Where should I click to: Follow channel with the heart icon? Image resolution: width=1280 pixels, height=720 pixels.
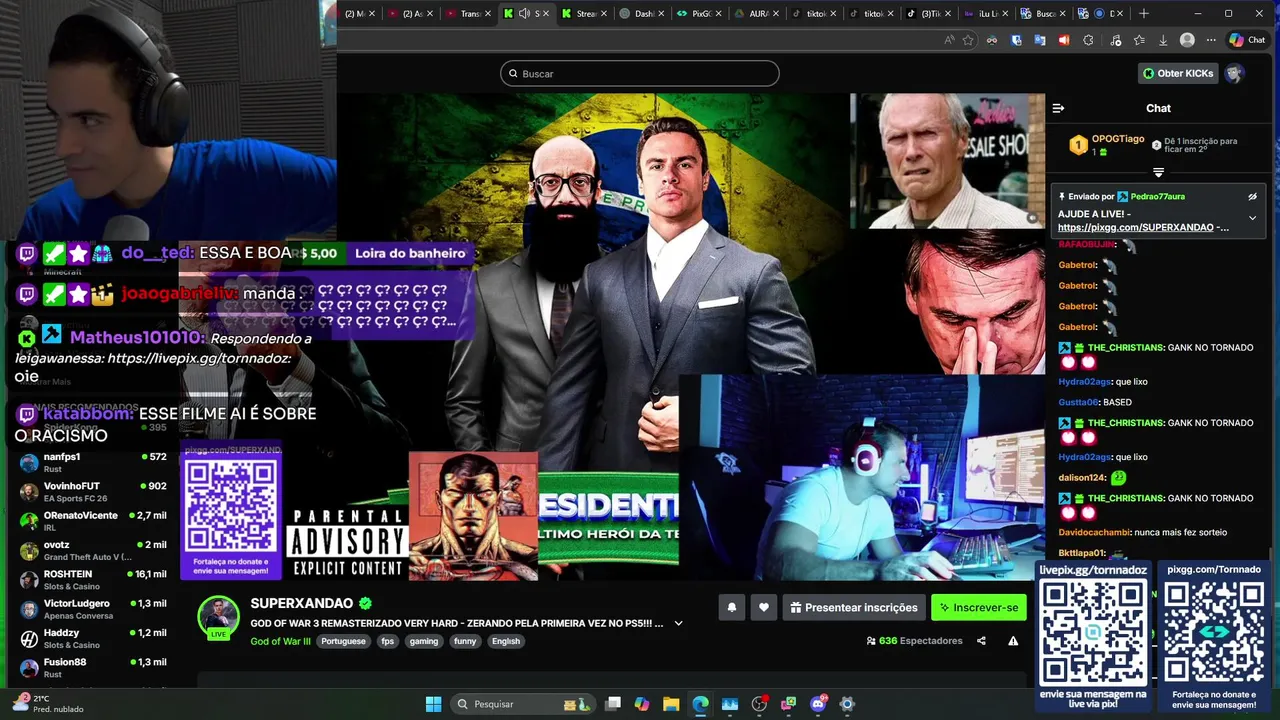[764, 607]
